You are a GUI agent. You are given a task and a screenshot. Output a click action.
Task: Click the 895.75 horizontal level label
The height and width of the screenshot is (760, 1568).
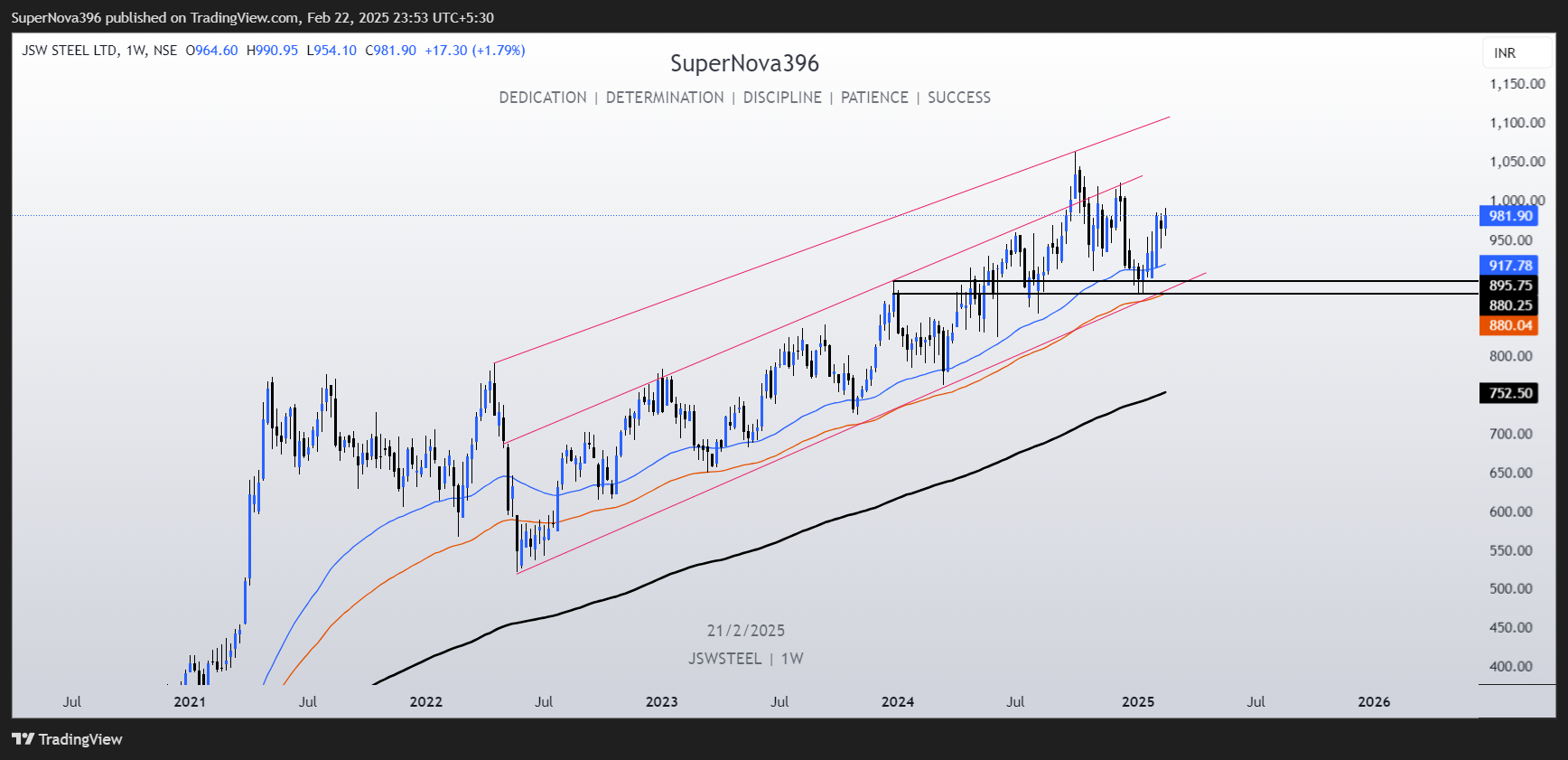pyautogui.click(x=1508, y=286)
